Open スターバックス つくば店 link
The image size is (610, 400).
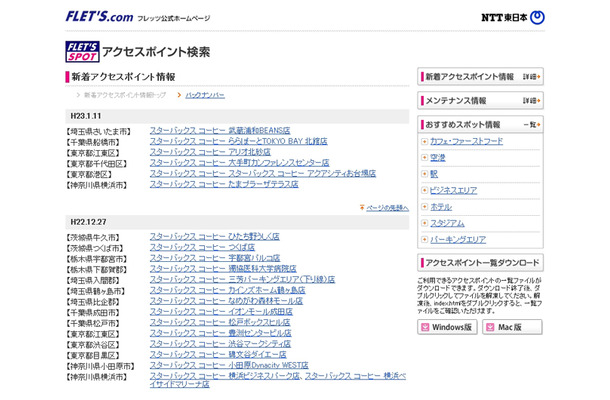202,247
